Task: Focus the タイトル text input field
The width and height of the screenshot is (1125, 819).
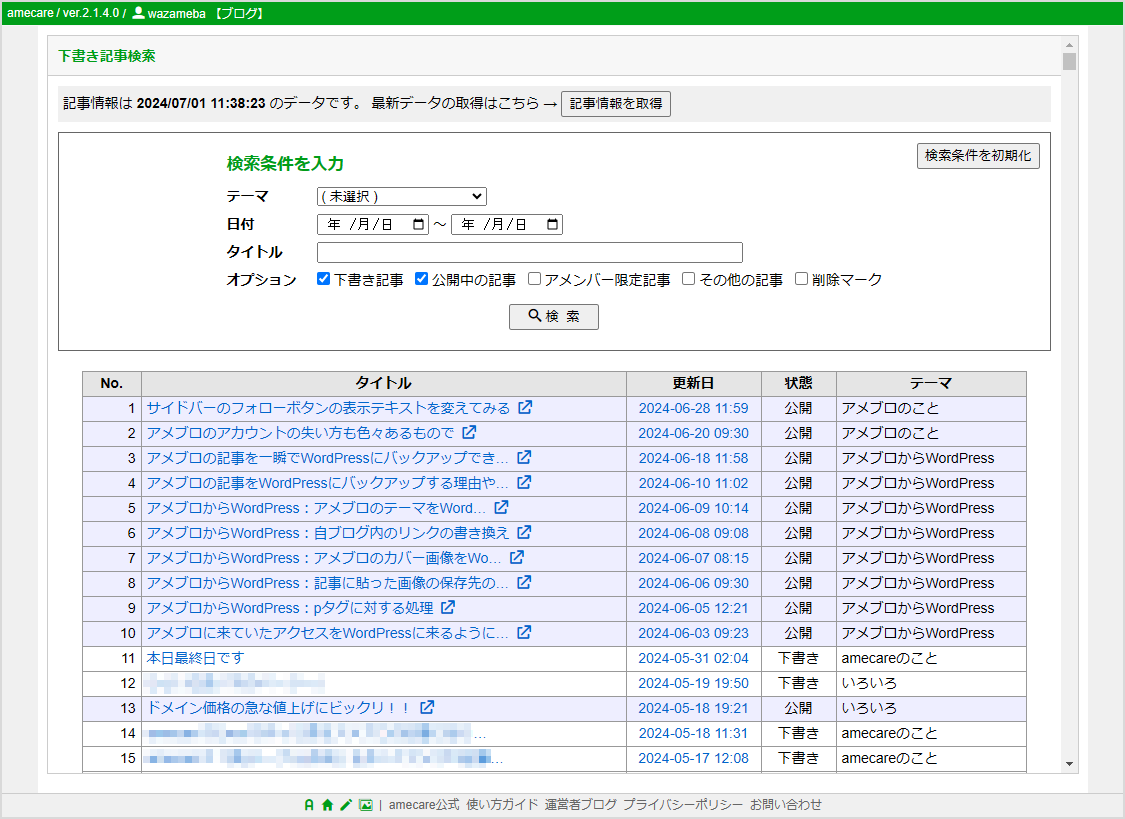Action: [x=529, y=252]
